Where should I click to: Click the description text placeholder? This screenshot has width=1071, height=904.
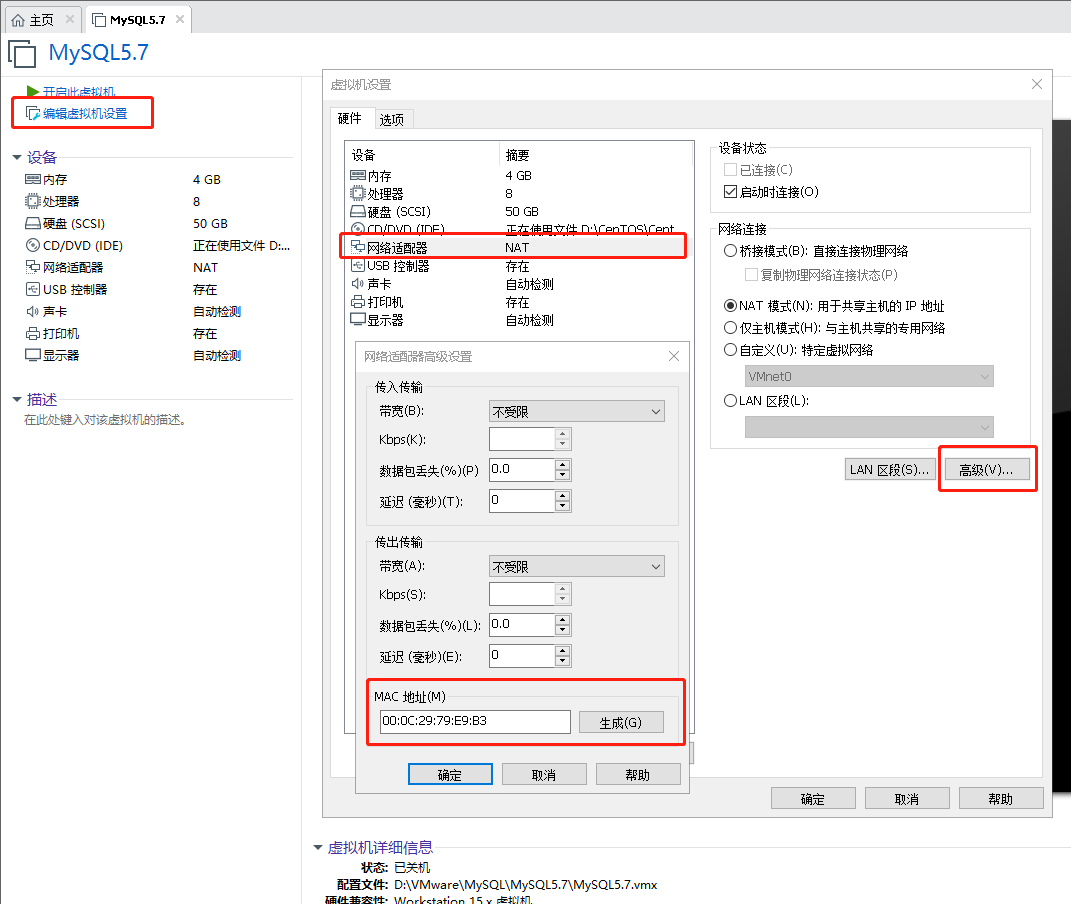[105, 419]
